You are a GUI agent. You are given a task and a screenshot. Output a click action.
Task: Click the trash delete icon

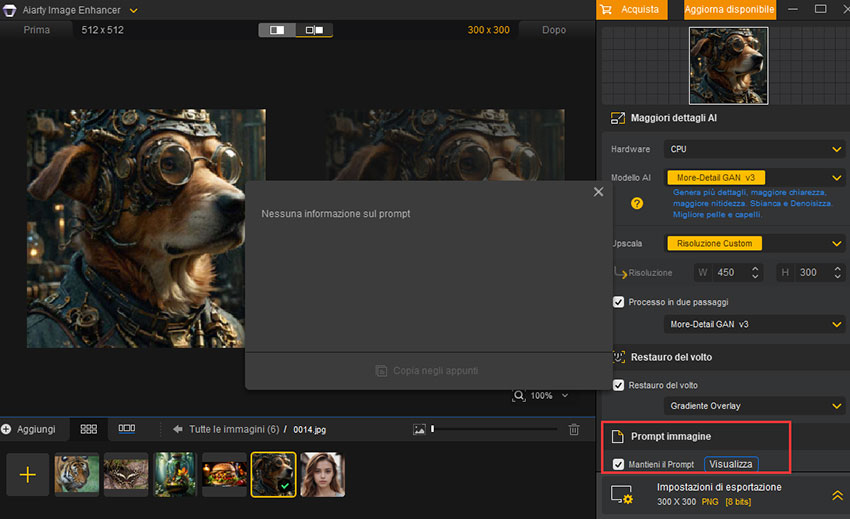tap(574, 430)
